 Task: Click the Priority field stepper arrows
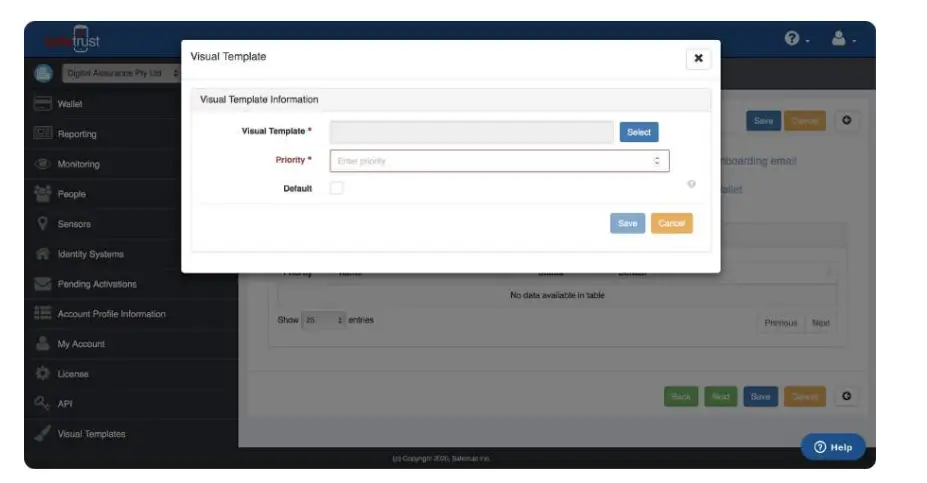(657, 161)
